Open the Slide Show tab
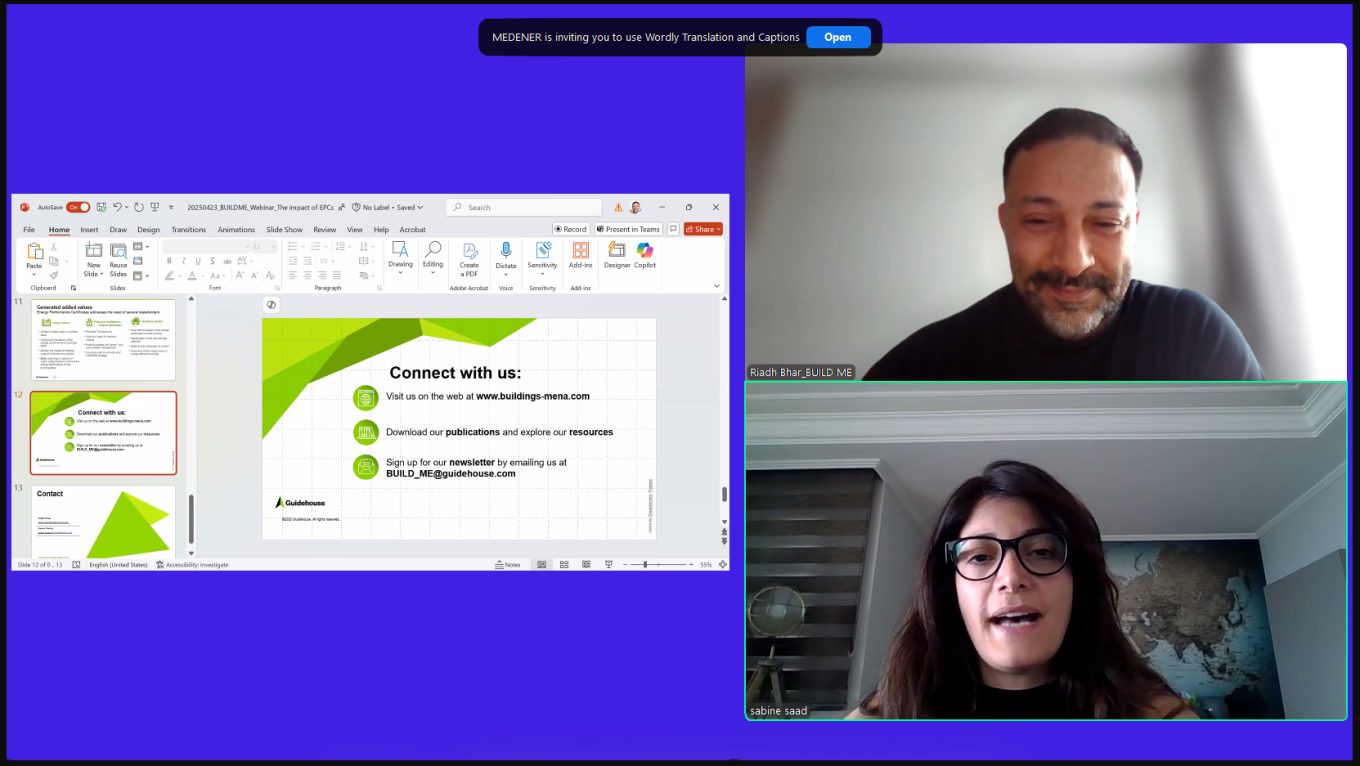The width and height of the screenshot is (1360, 766). [x=284, y=229]
